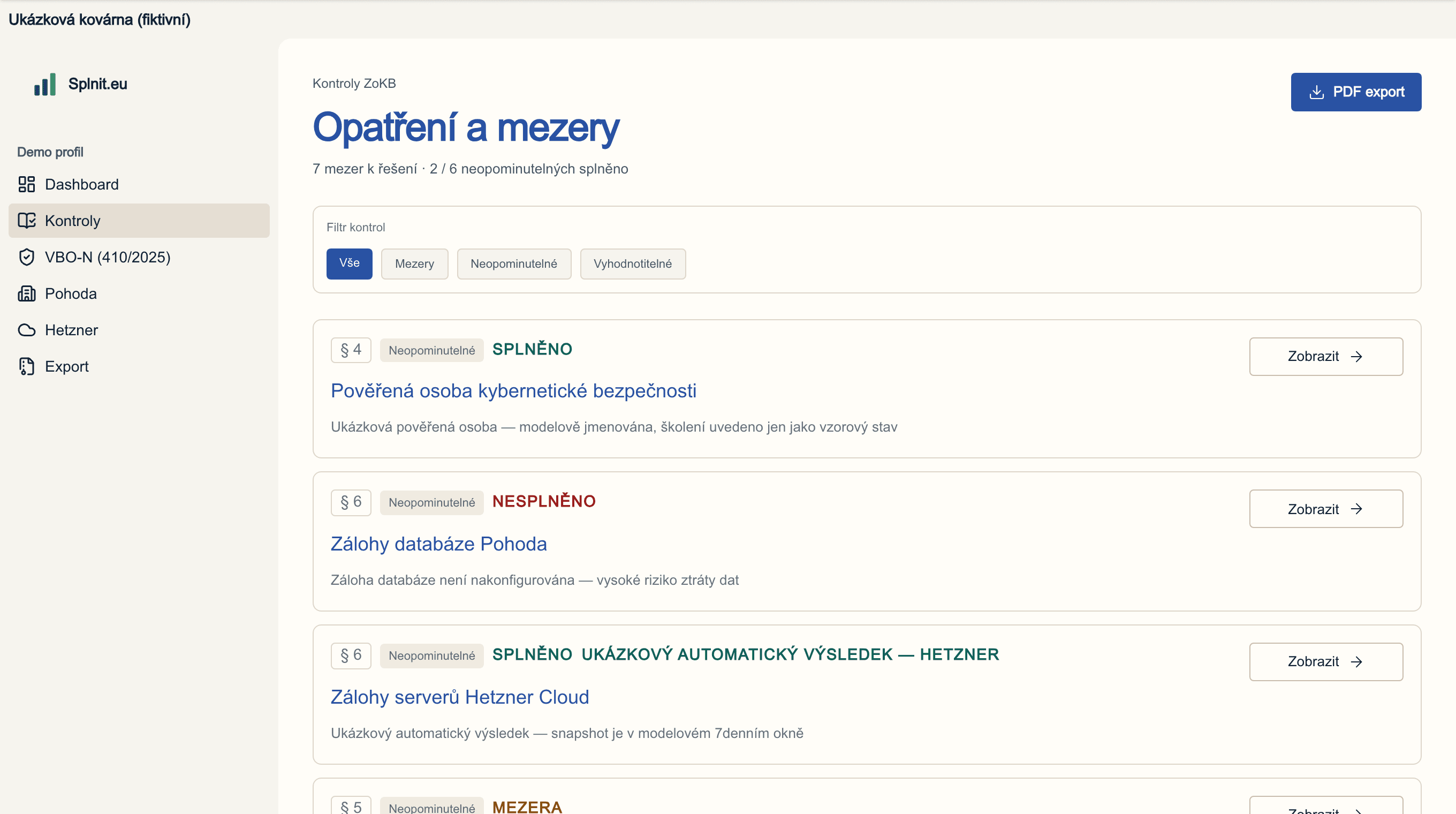This screenshot has width=1456, height=814.
Task: Click the VBO-N shield check icon
Action: [x=27, y=257]
